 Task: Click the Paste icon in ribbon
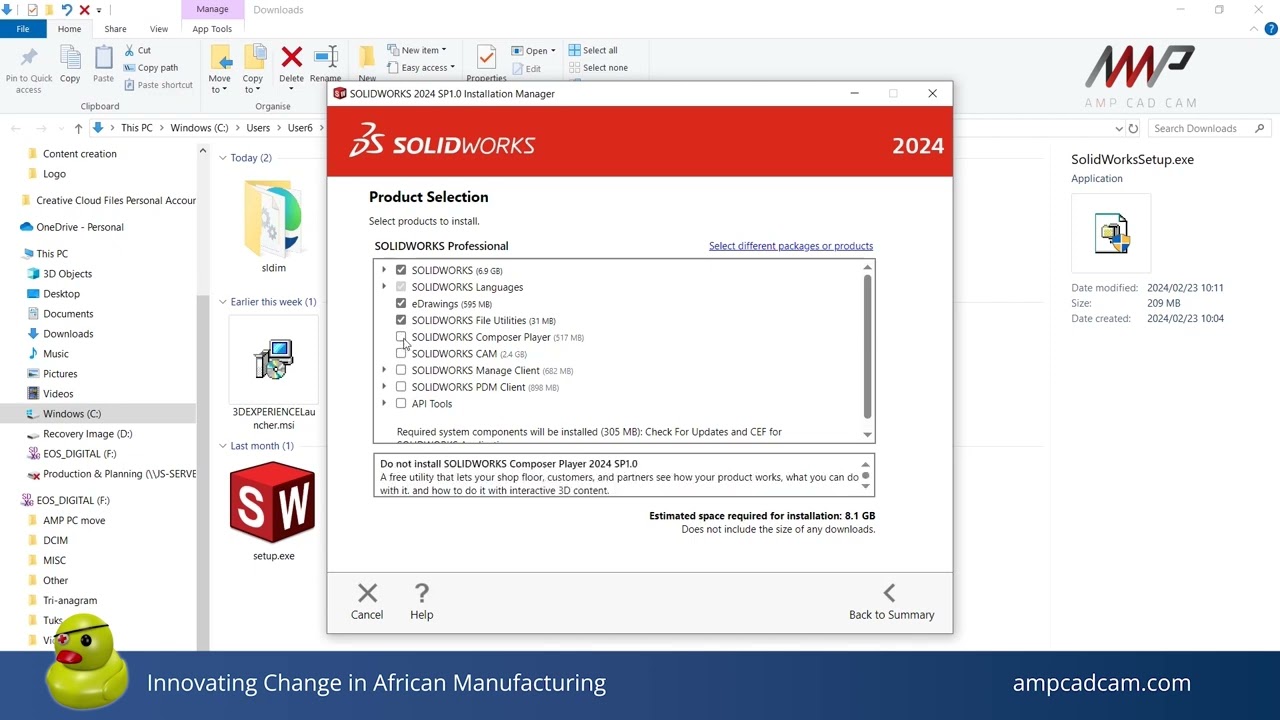click(103, 58)
